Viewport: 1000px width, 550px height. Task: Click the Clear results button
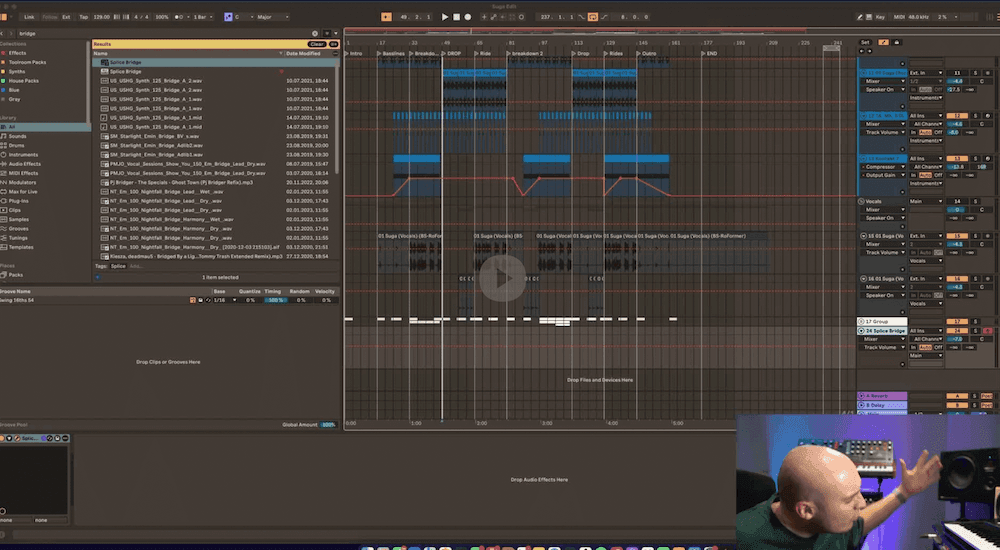[317, 44]
